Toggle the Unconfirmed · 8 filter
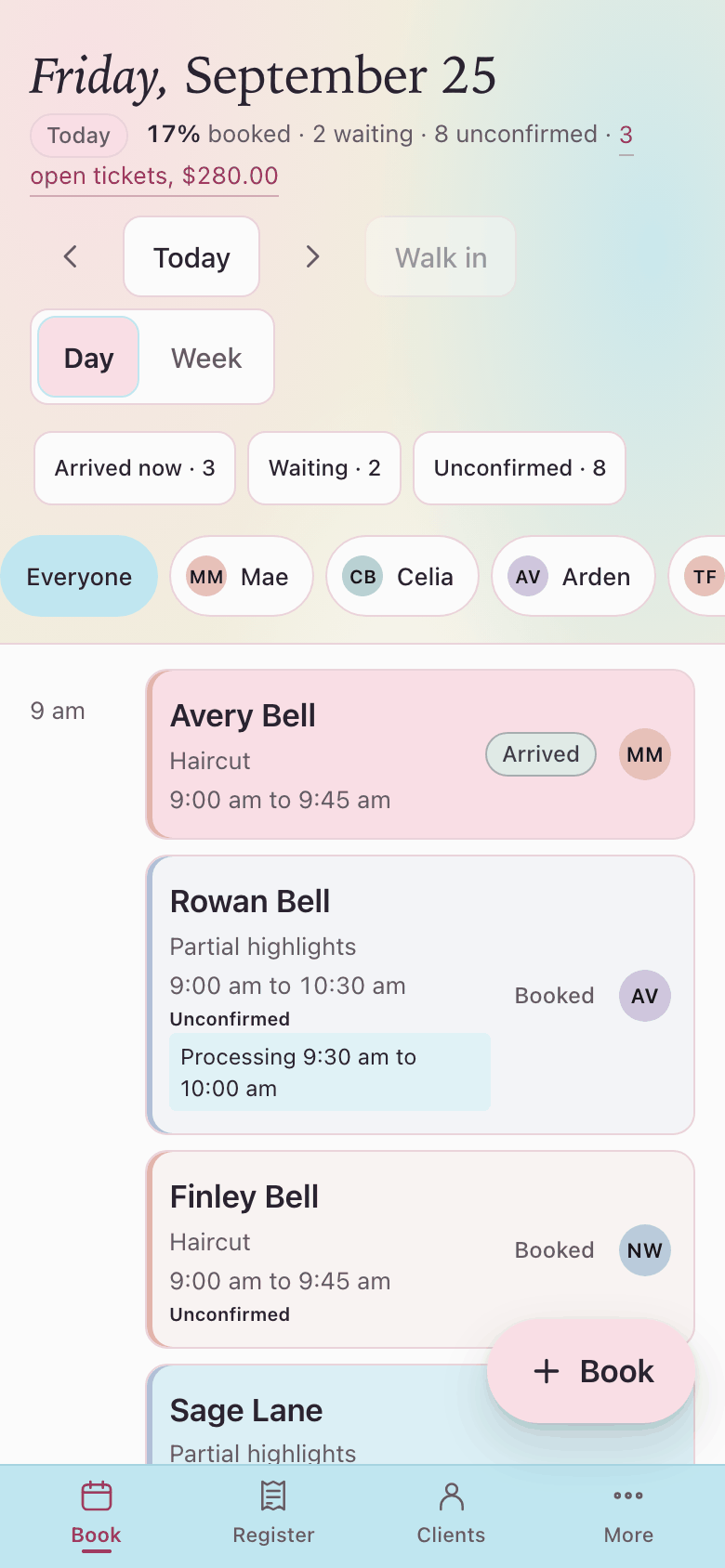 point(520,468)
